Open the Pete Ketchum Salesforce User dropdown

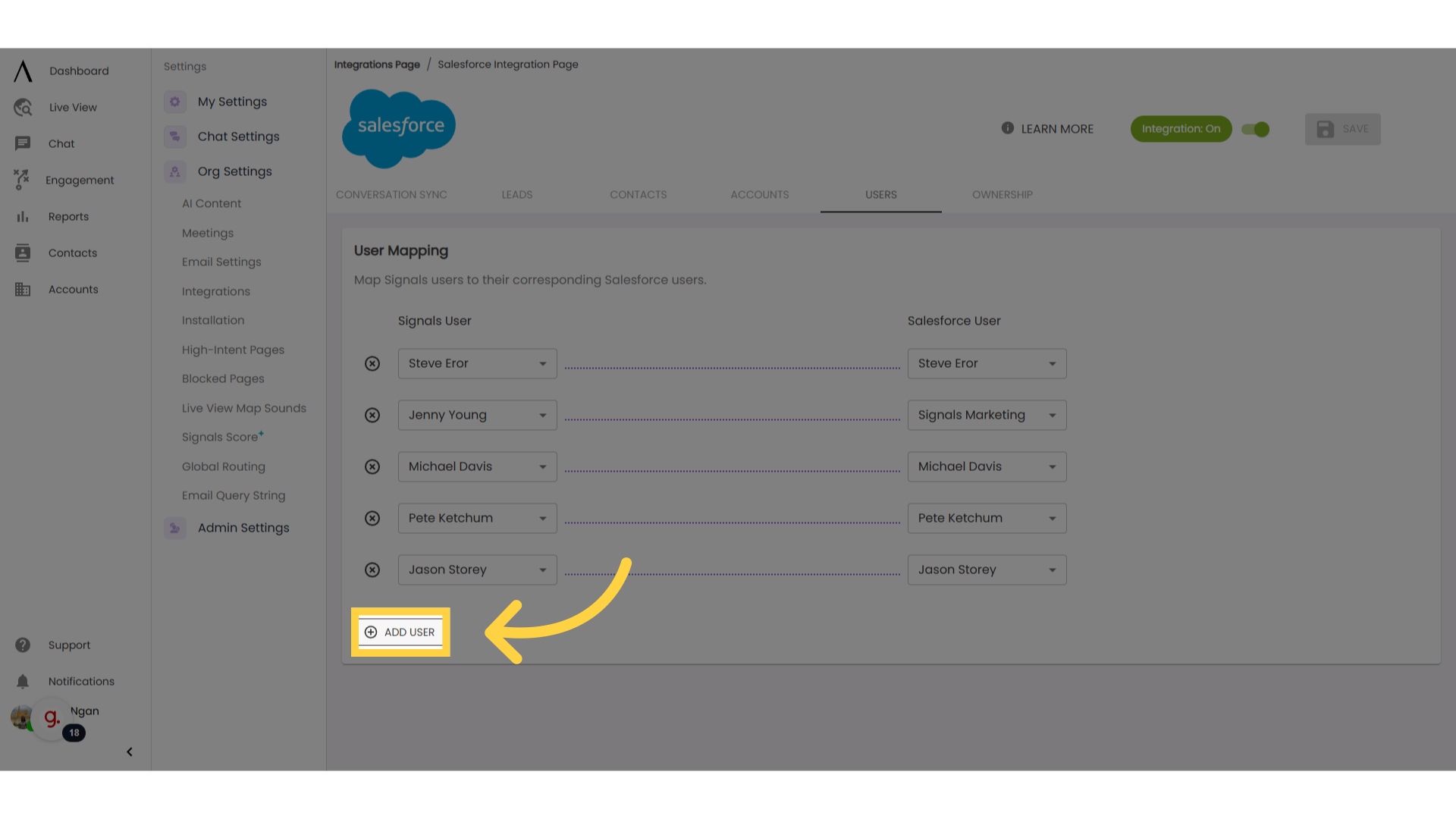point(987,519)
